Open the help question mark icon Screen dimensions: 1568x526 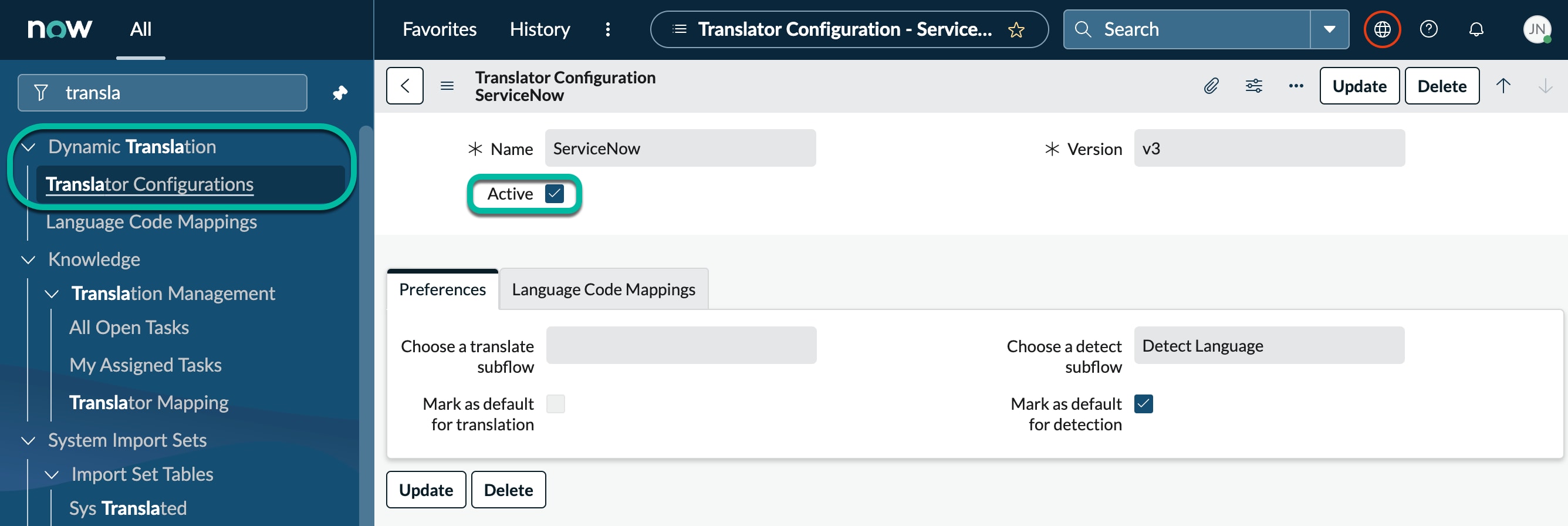1428,29
